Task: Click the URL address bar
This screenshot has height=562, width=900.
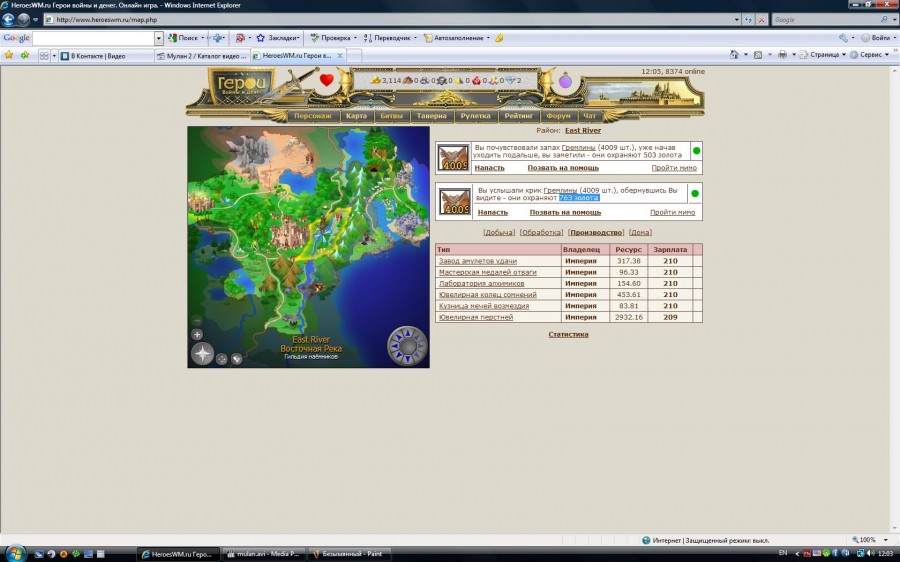Action: pos(390,20)
